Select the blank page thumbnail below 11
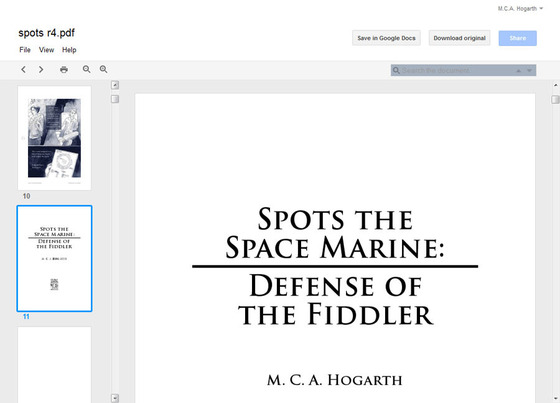Viewport: 560px width, 403px height. 54,365
